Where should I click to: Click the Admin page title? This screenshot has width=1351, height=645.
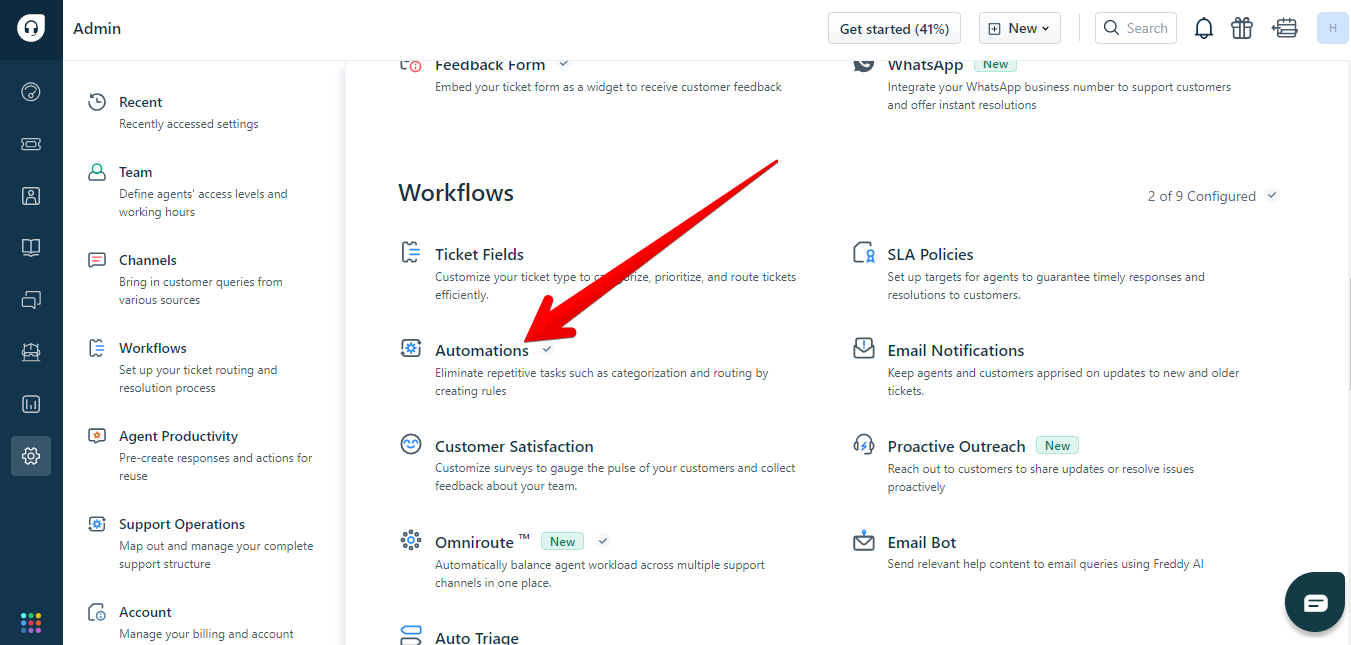(97, 28)
